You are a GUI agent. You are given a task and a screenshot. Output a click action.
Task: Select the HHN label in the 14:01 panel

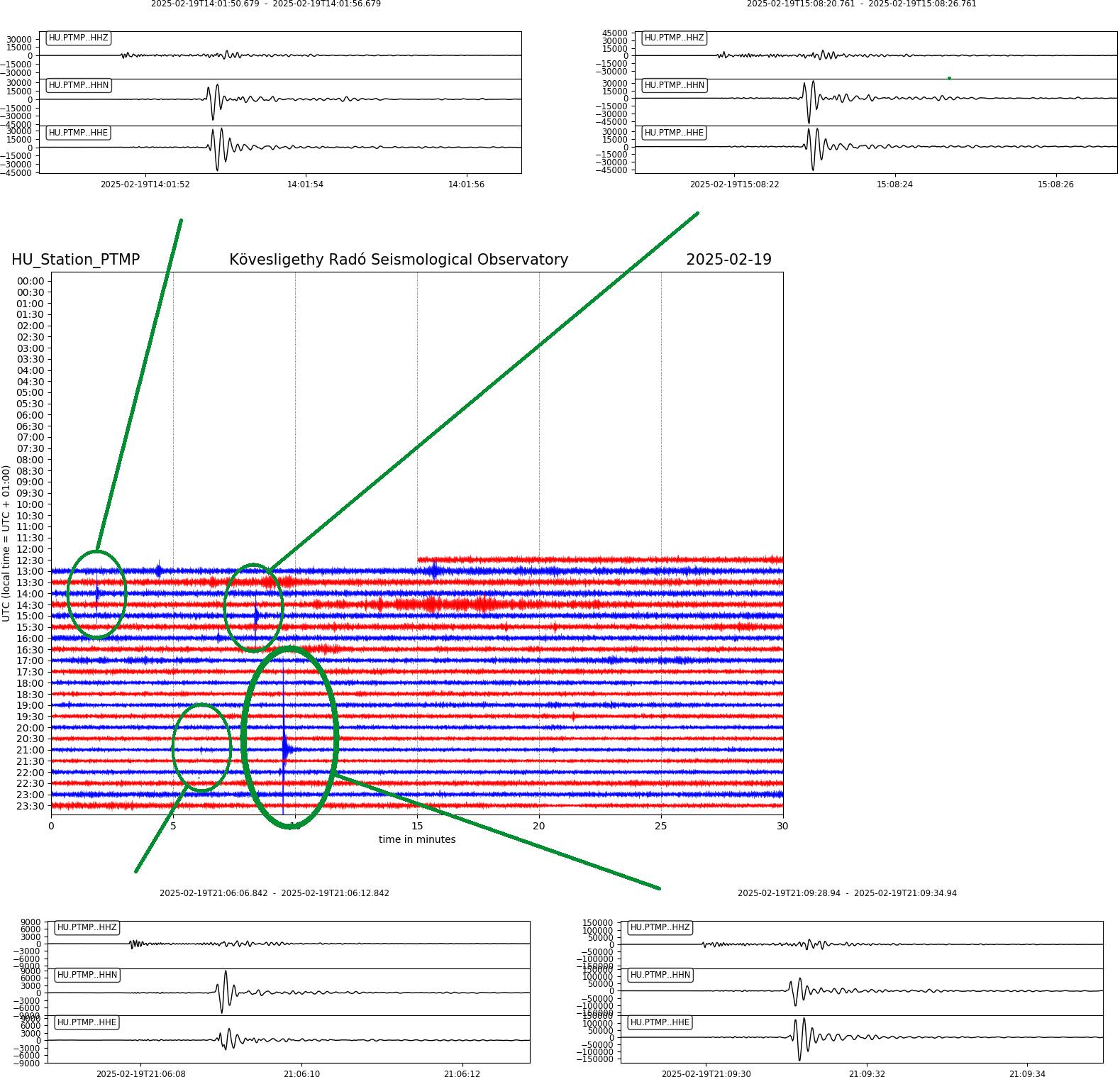click(x=78, y=85)
